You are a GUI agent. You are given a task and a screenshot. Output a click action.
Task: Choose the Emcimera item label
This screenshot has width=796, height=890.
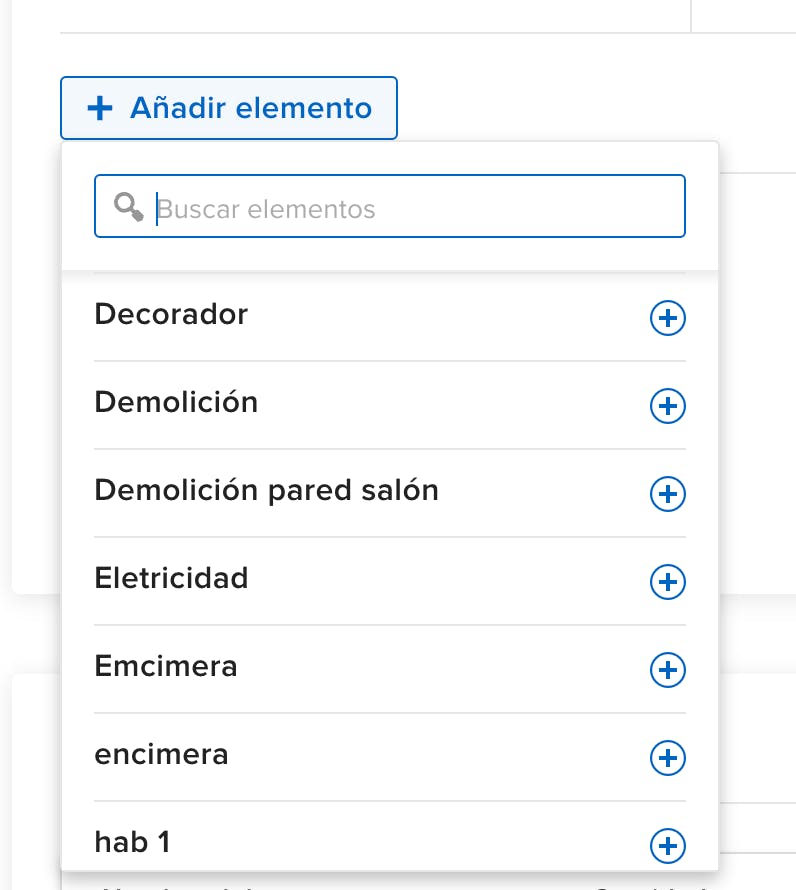click(x=166, y=666)
